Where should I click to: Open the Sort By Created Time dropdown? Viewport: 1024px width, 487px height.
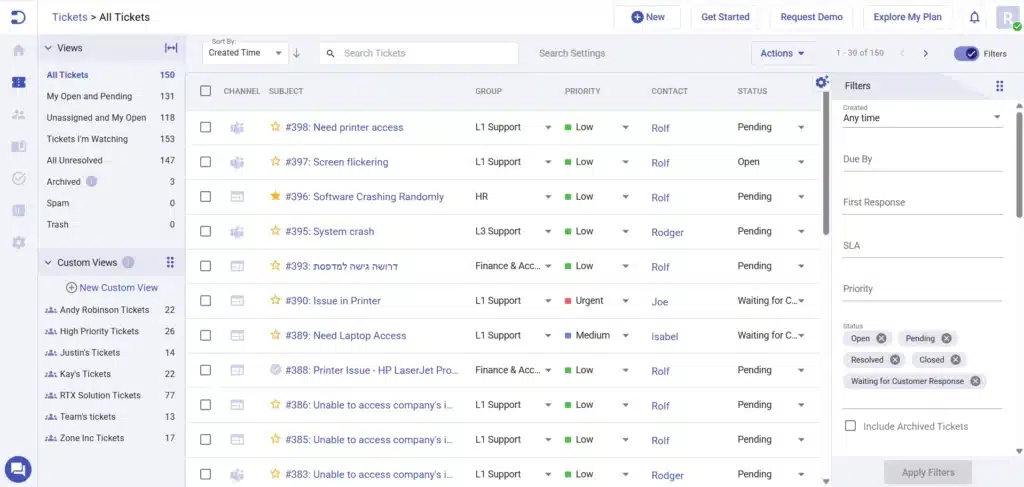(x=245, y=53)
